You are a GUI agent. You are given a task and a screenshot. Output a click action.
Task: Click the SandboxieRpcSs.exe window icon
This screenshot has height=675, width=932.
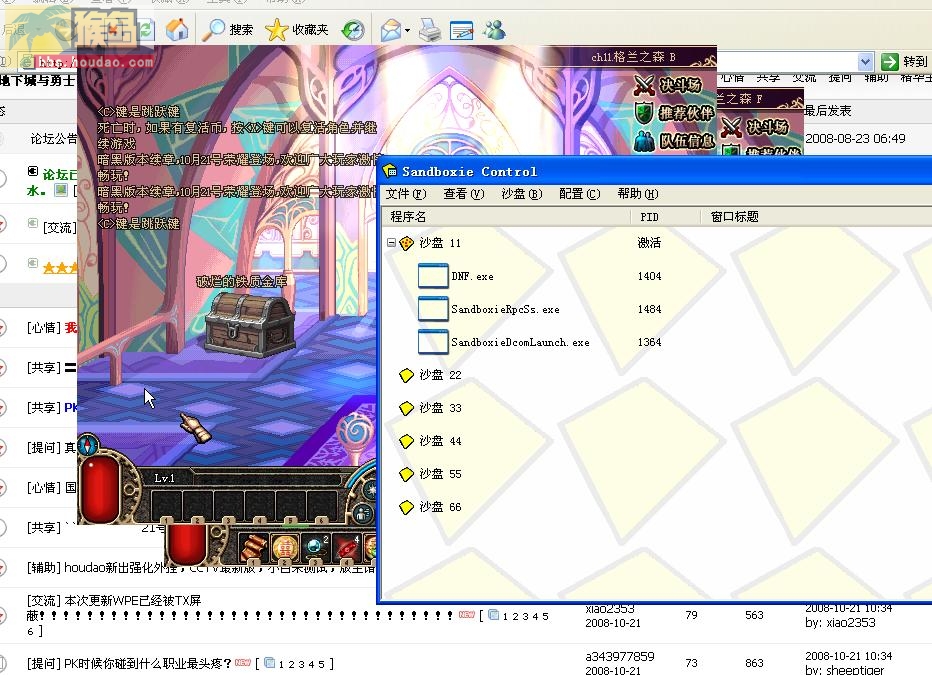click(x=433, y=309)
